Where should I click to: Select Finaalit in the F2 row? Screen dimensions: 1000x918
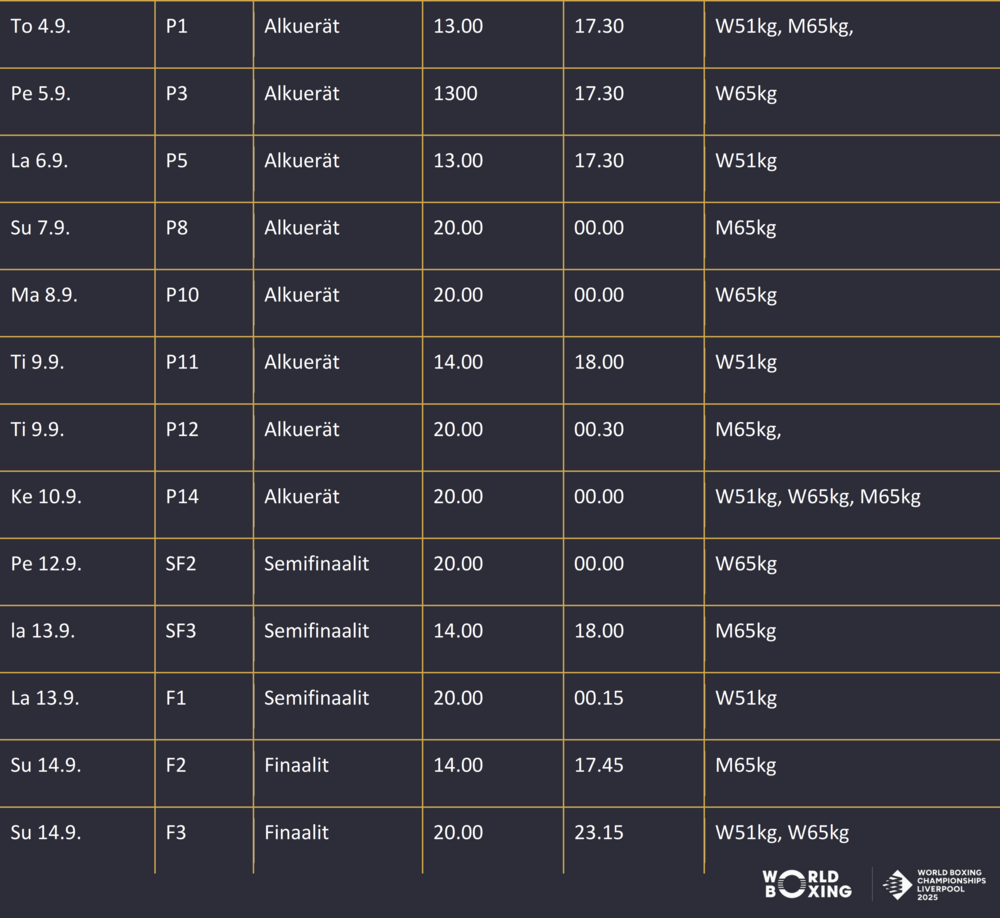[x=297, y=765]
